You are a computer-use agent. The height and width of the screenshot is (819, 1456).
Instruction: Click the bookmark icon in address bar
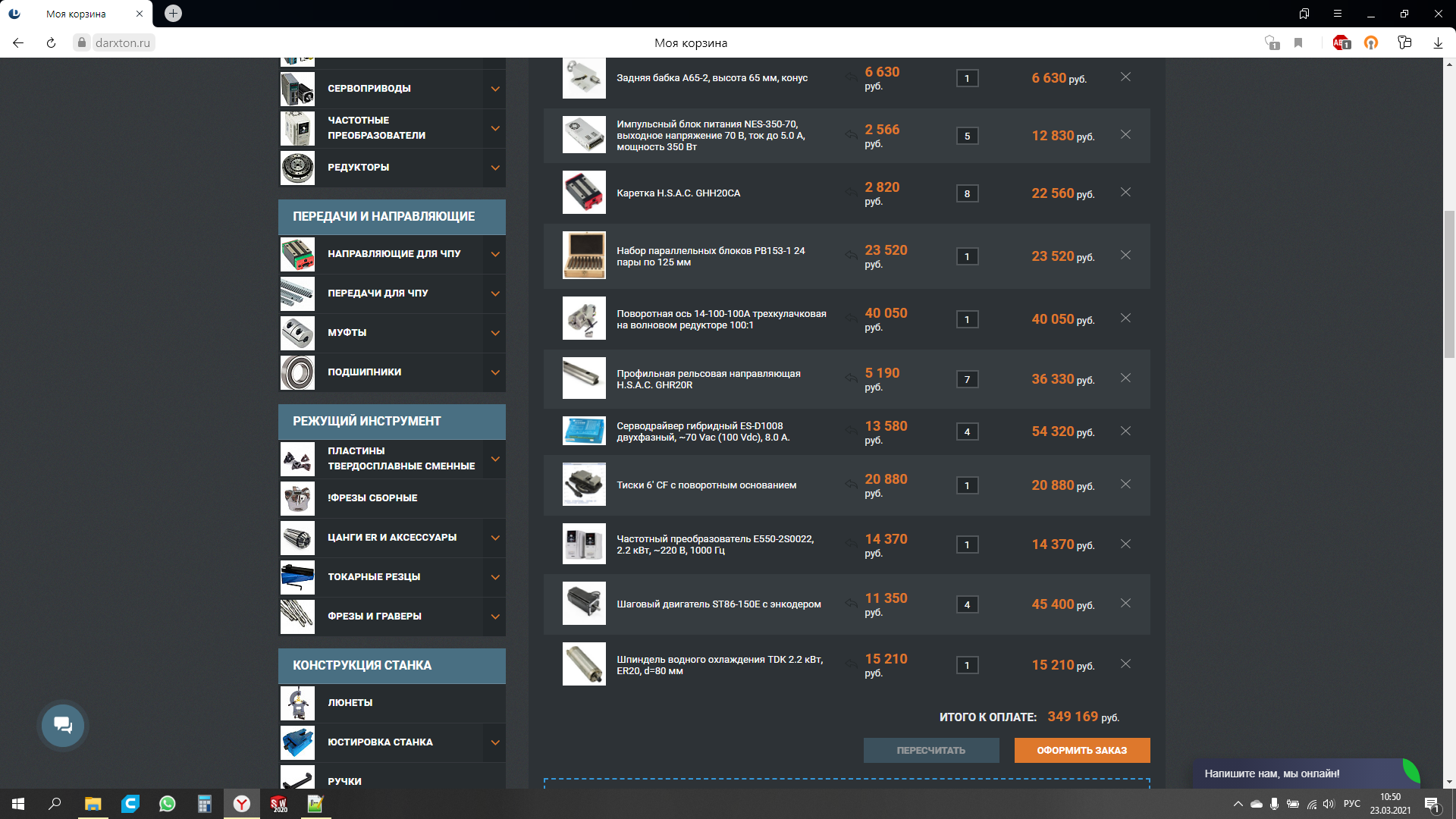1298,43
